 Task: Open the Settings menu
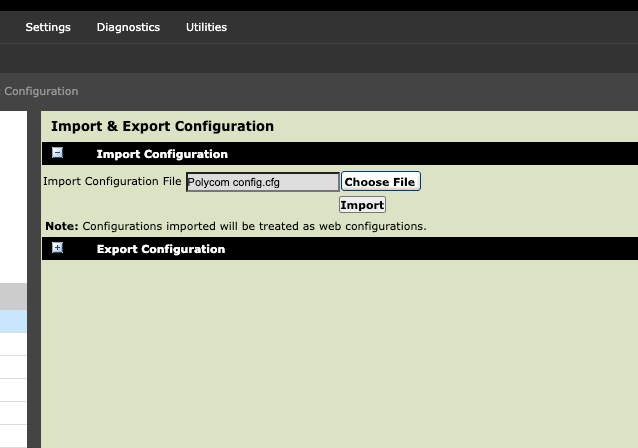48,27
